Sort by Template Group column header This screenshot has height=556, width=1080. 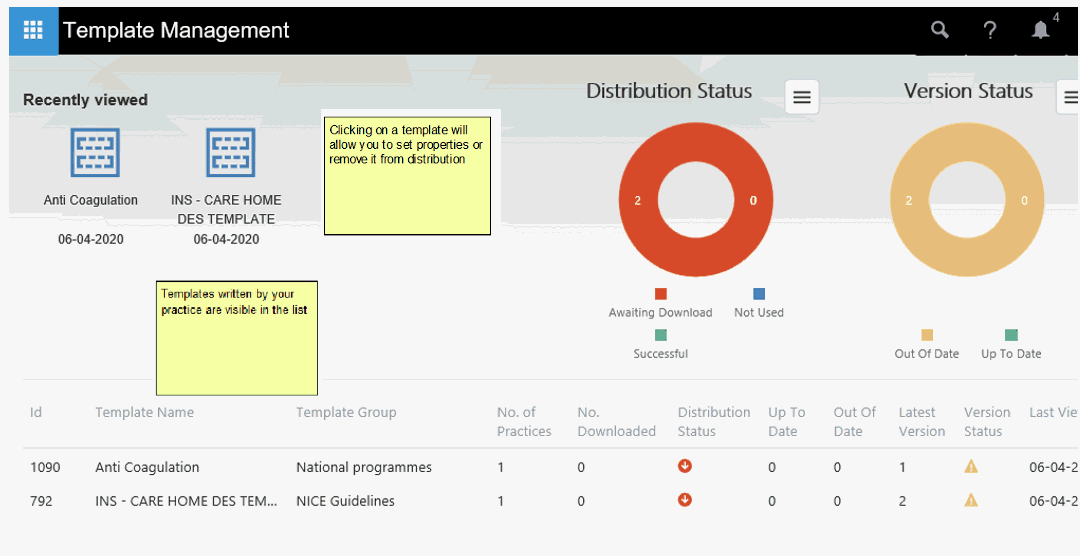(x=346, y=412)
